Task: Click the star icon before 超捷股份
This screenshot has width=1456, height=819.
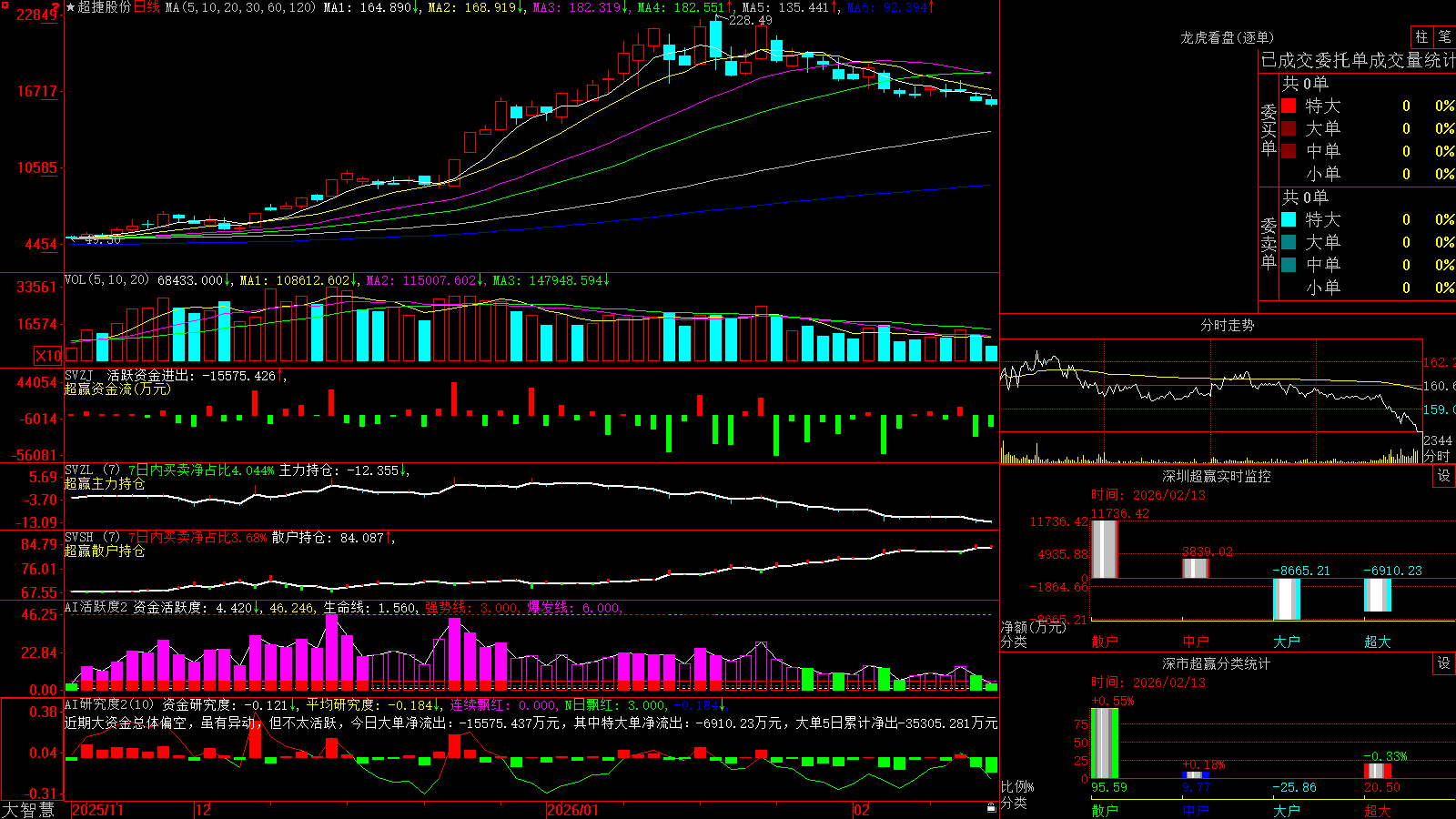Action: [71, 7]
